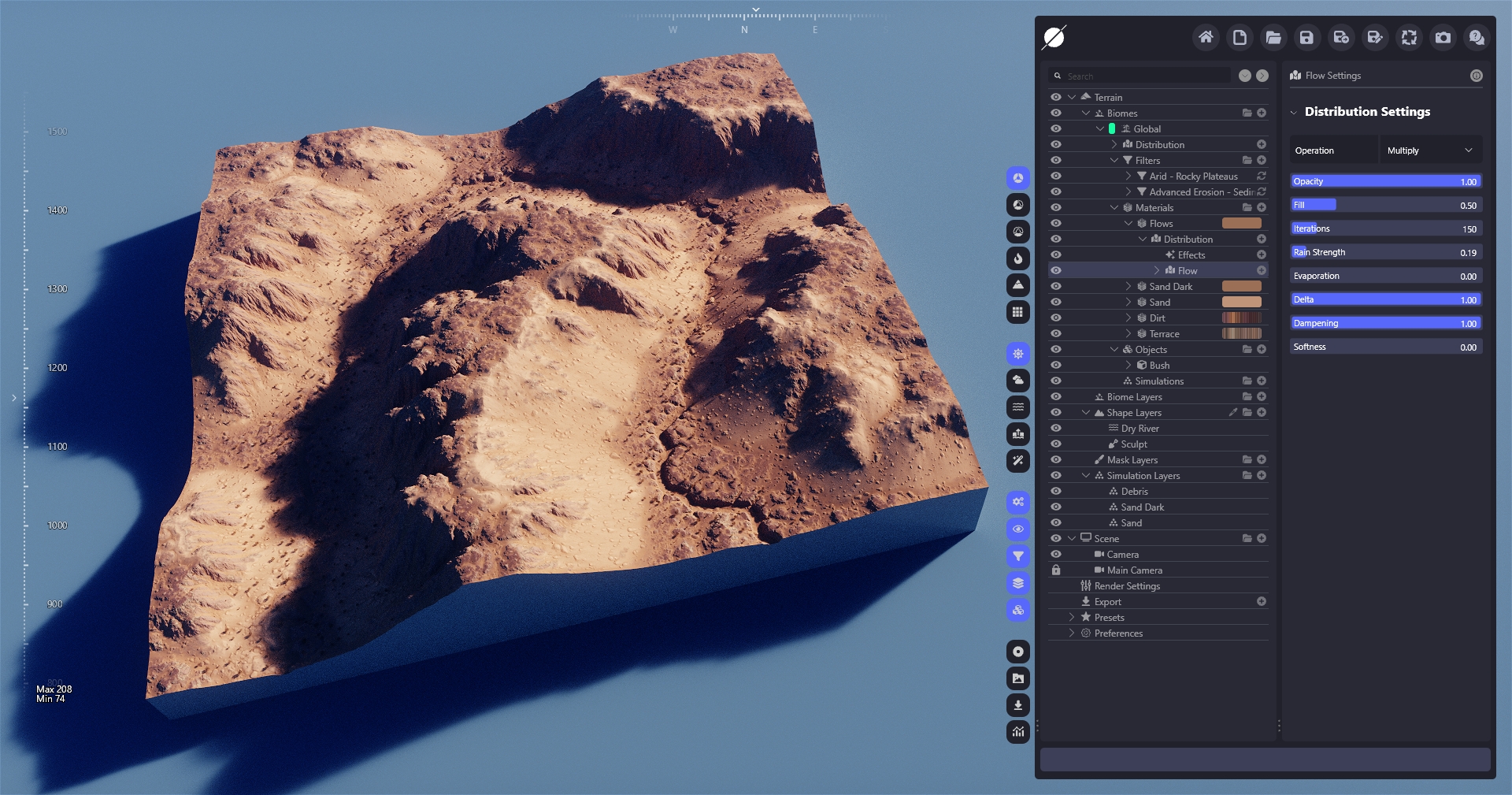Click the Search input field
The width and height of the screenshot is (1512, 795).
[1146, 76]
